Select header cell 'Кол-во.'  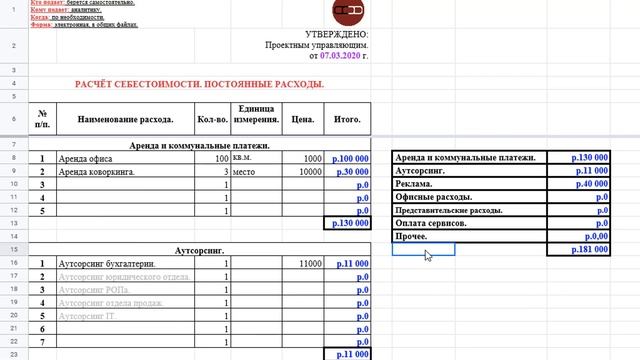213,119
